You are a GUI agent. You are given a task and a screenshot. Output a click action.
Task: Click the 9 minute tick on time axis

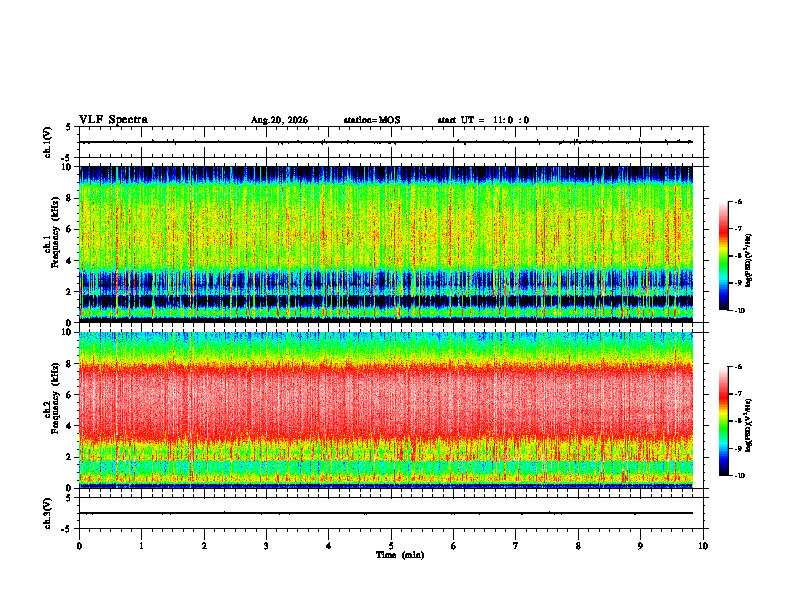coord(640,546)
